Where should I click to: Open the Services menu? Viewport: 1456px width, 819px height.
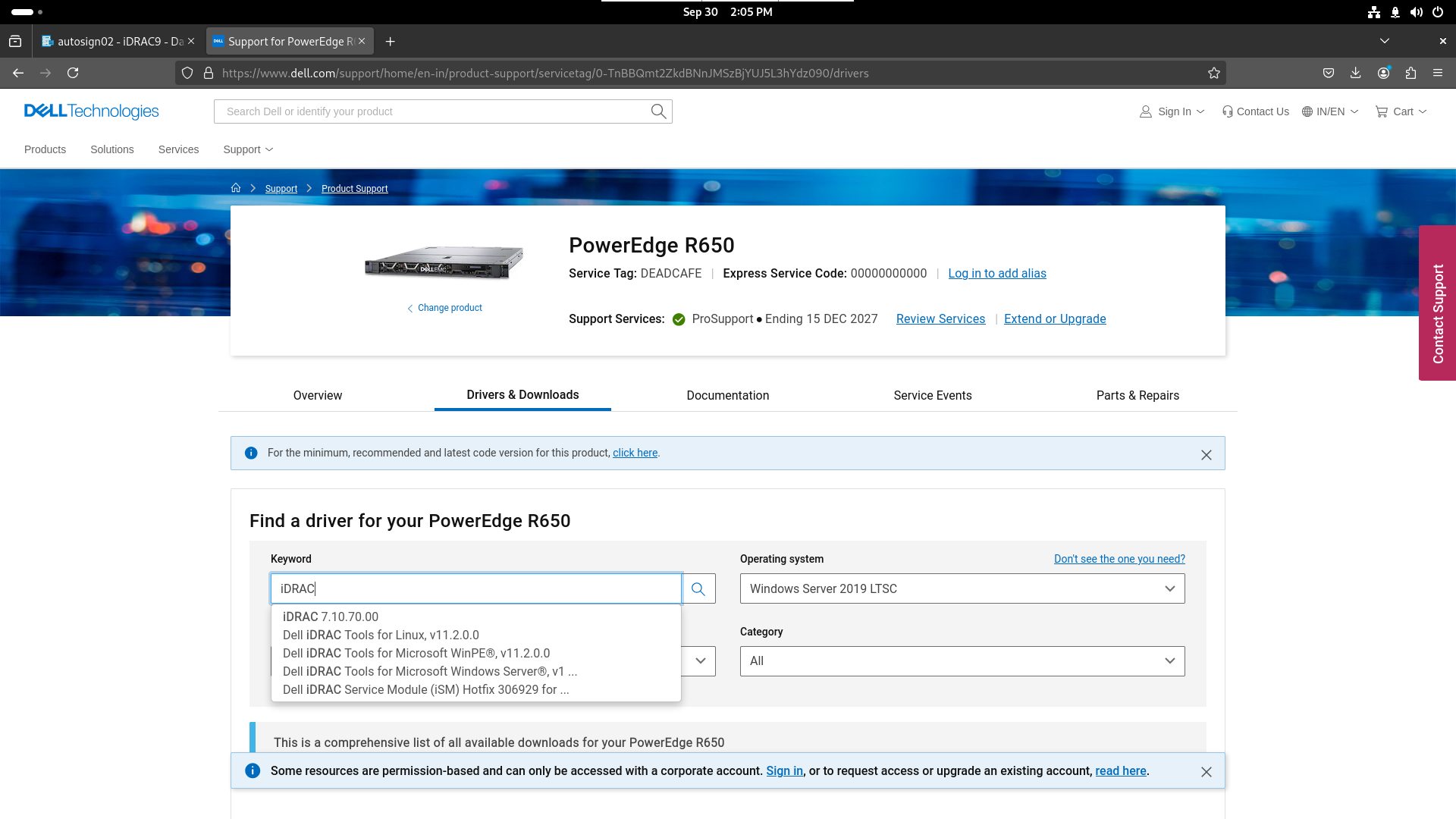[x=178, y=149]
